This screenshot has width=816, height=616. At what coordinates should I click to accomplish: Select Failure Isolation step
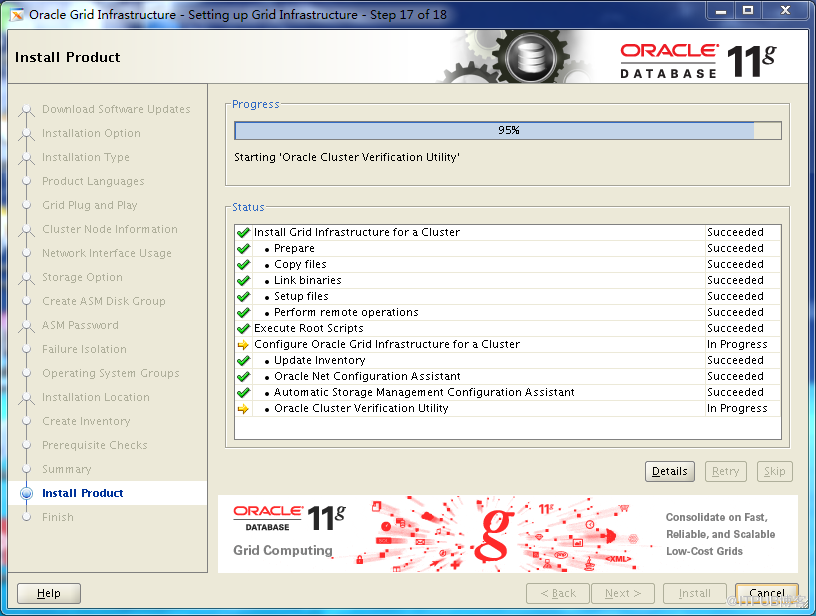tap(84, 349)
